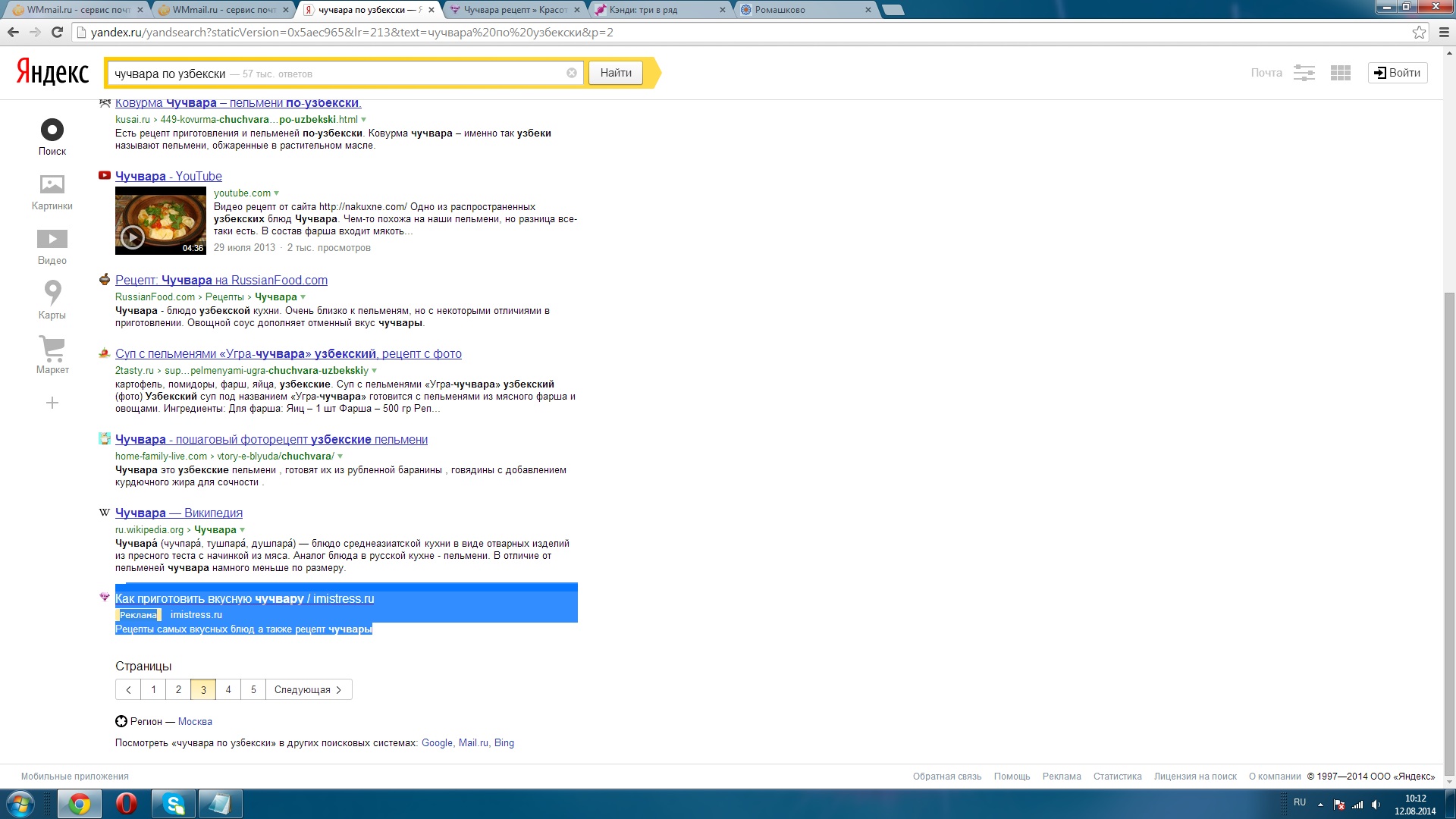
Task: Open imistress.ru ad result link
Action: click(245, 598)
